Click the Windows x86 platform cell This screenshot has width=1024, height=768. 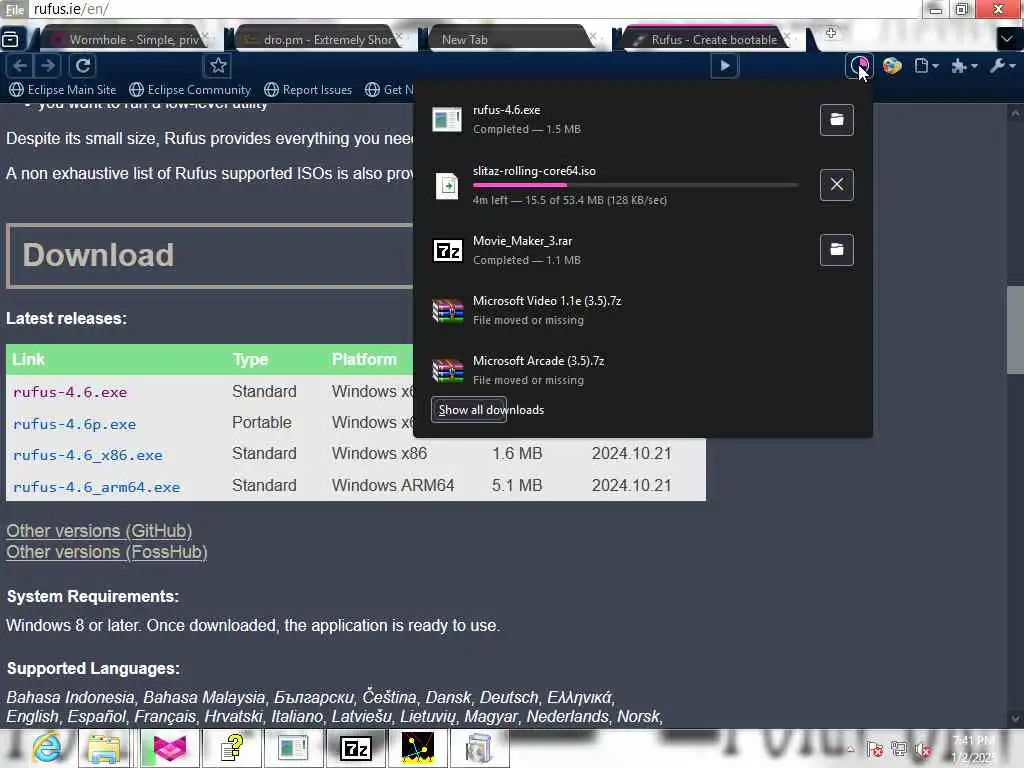click(379, 453)
